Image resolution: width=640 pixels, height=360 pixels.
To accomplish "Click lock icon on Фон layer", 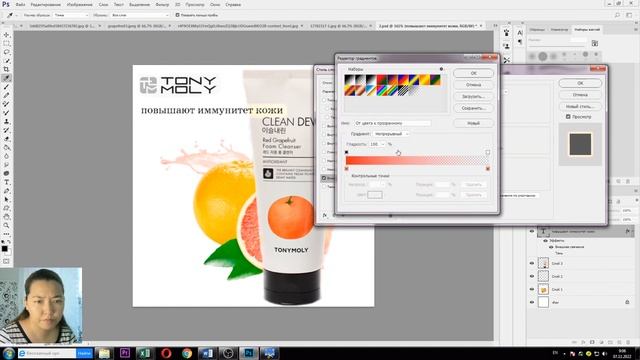I will [627, 302].
